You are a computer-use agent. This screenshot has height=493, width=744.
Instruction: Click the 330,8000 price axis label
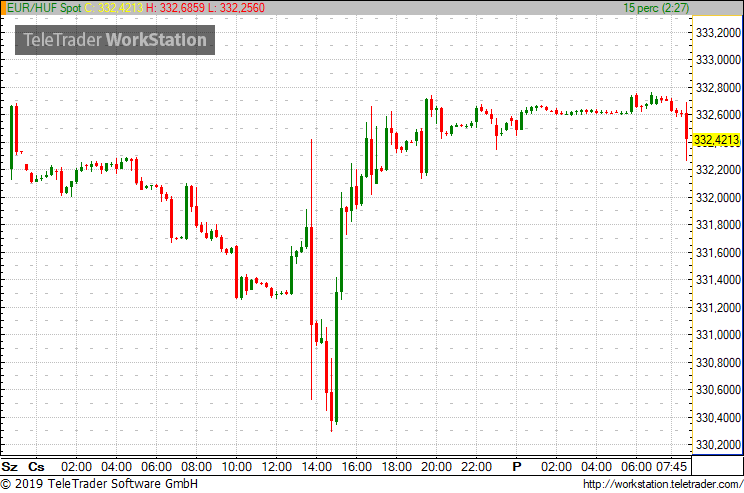(x=718, y=363)
